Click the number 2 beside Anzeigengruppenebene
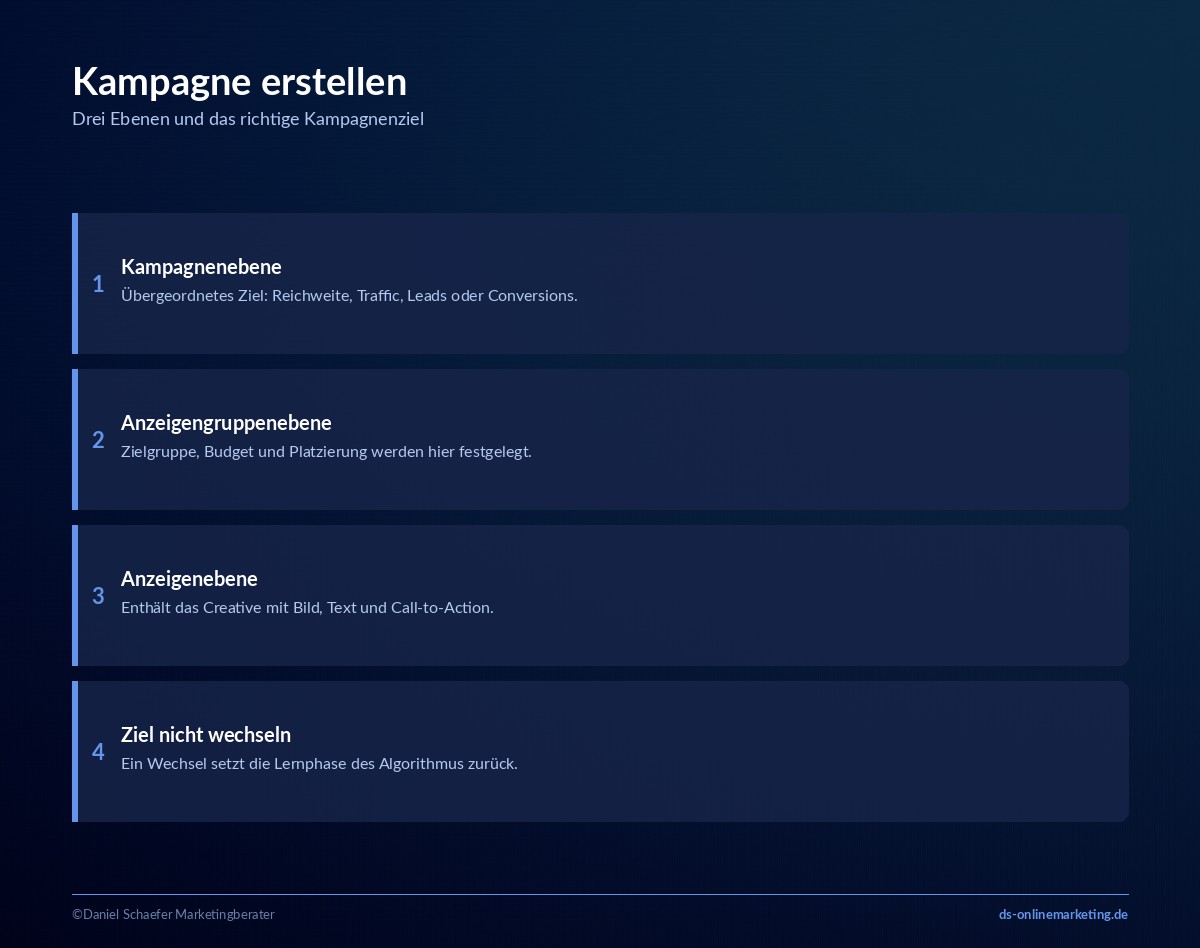 [x=98, y=440]
